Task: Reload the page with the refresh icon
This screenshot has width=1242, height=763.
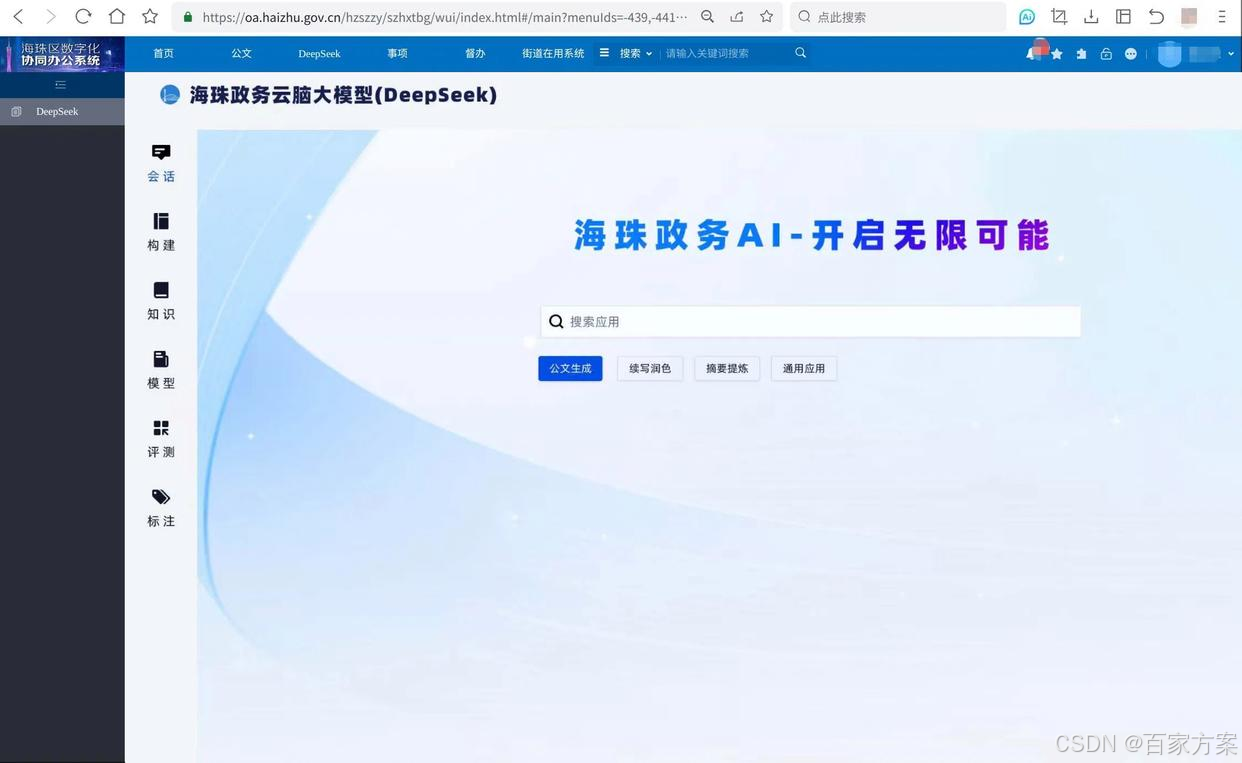Action: (83, 16)
